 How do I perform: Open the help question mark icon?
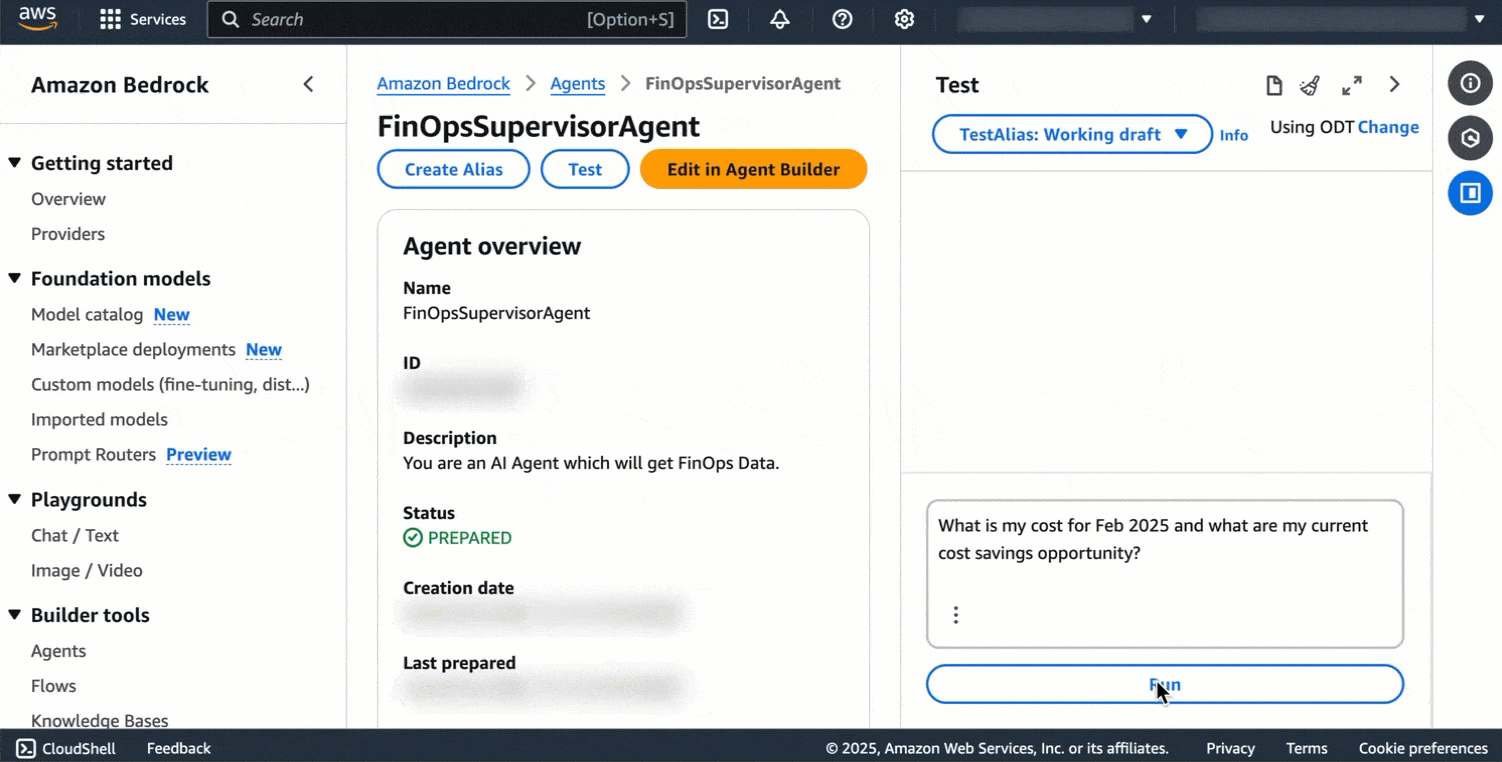pos(842,20)
